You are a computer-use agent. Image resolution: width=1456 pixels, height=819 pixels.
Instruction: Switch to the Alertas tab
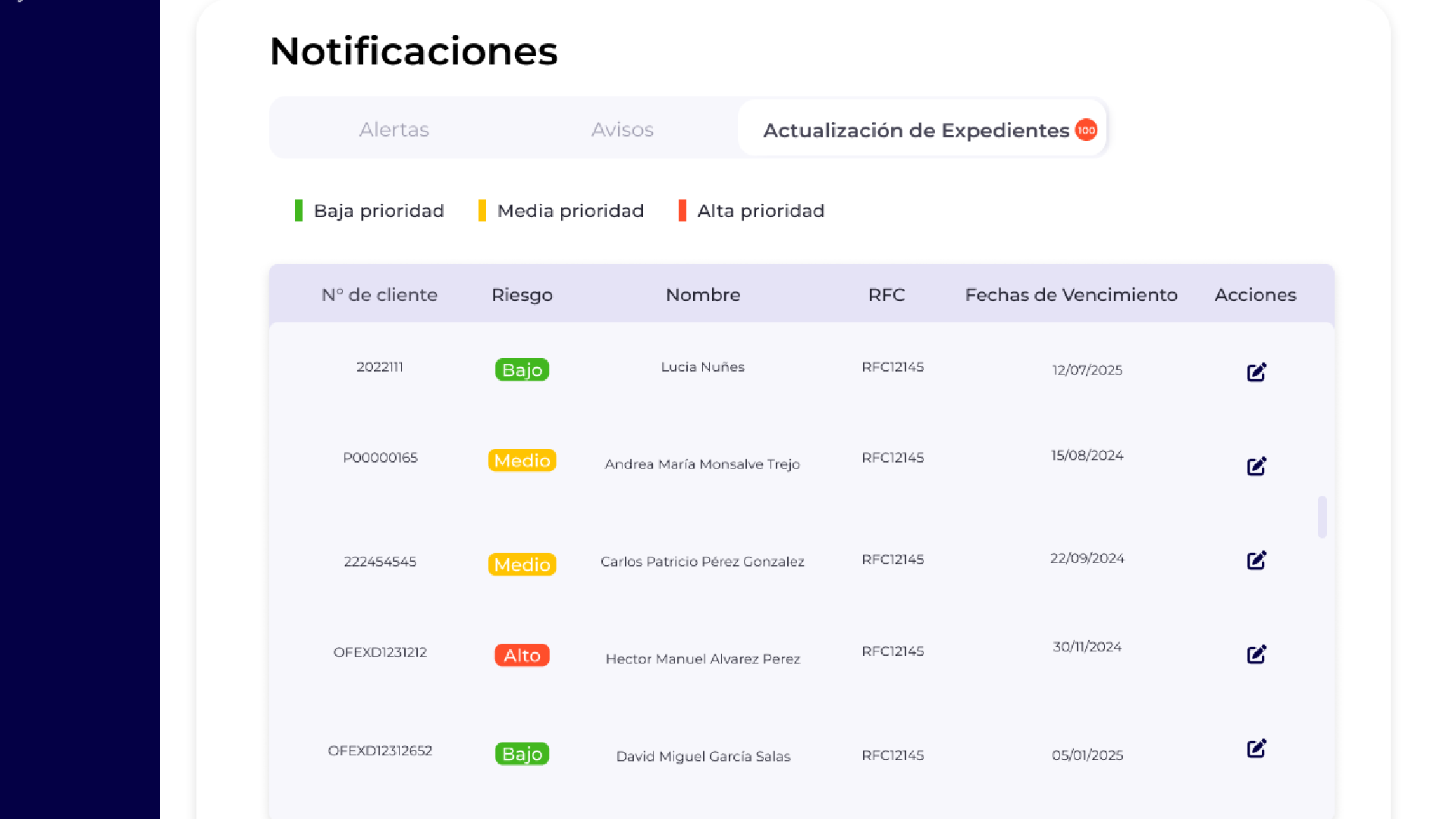[x=394, y=130]
